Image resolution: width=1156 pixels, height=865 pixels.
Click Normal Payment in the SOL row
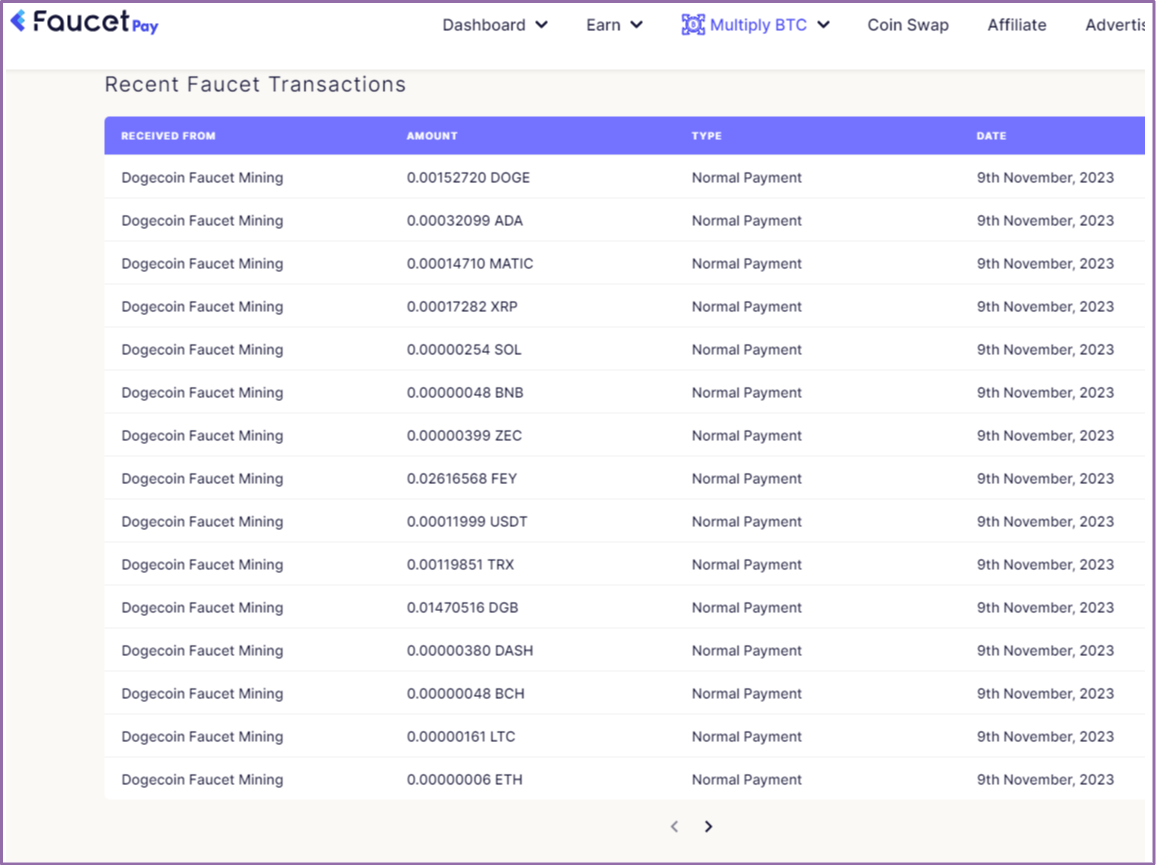coord(746,350)
